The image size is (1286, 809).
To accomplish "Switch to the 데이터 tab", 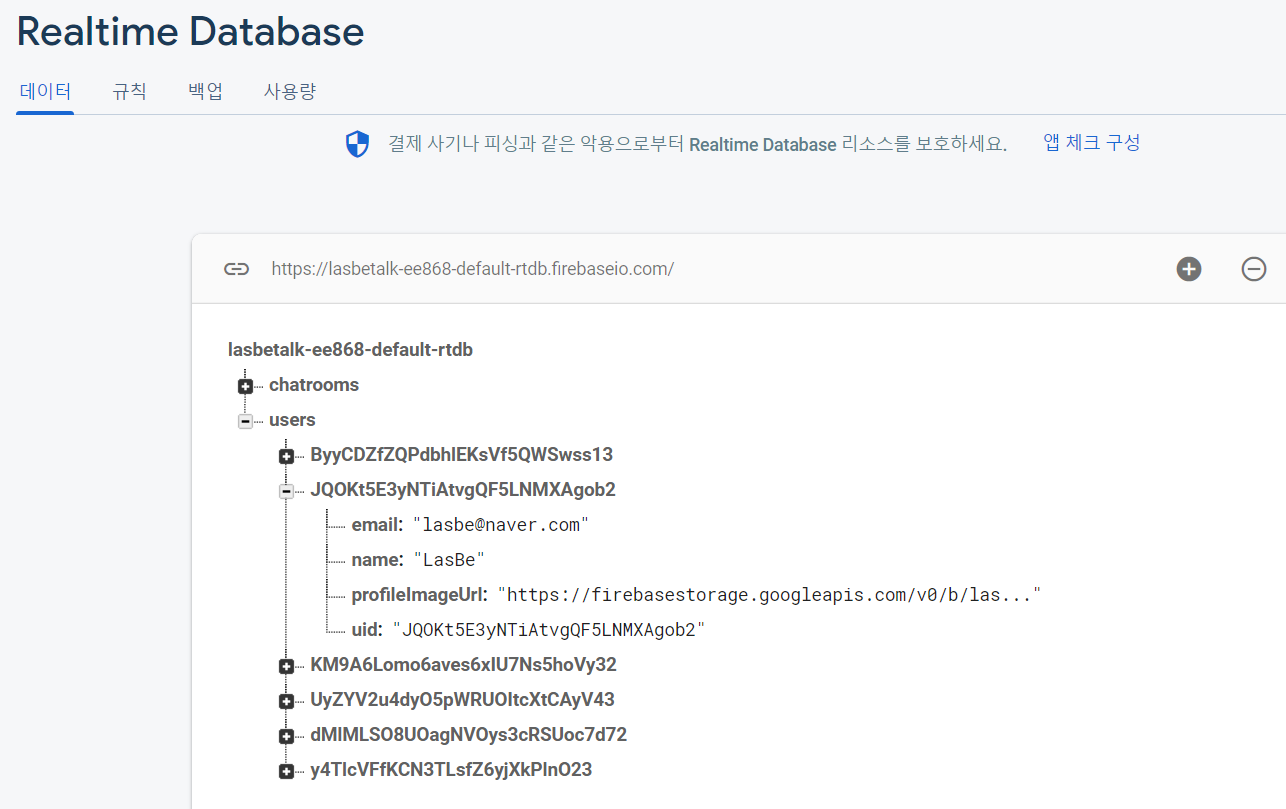I will click(45, 91).
